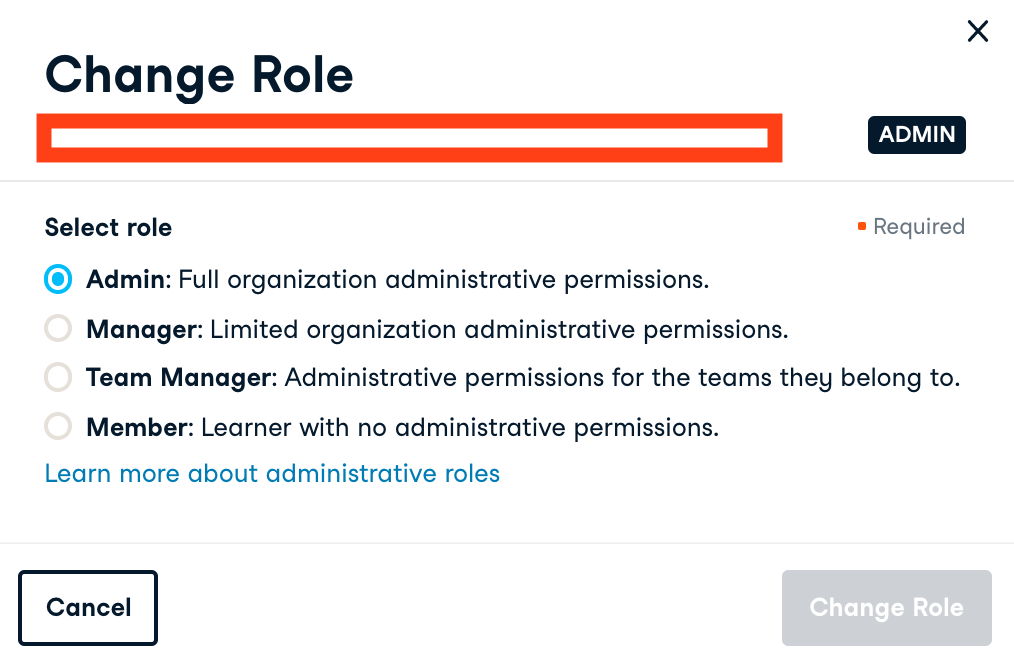Click the 'Required' indicator text

point(918,227)
